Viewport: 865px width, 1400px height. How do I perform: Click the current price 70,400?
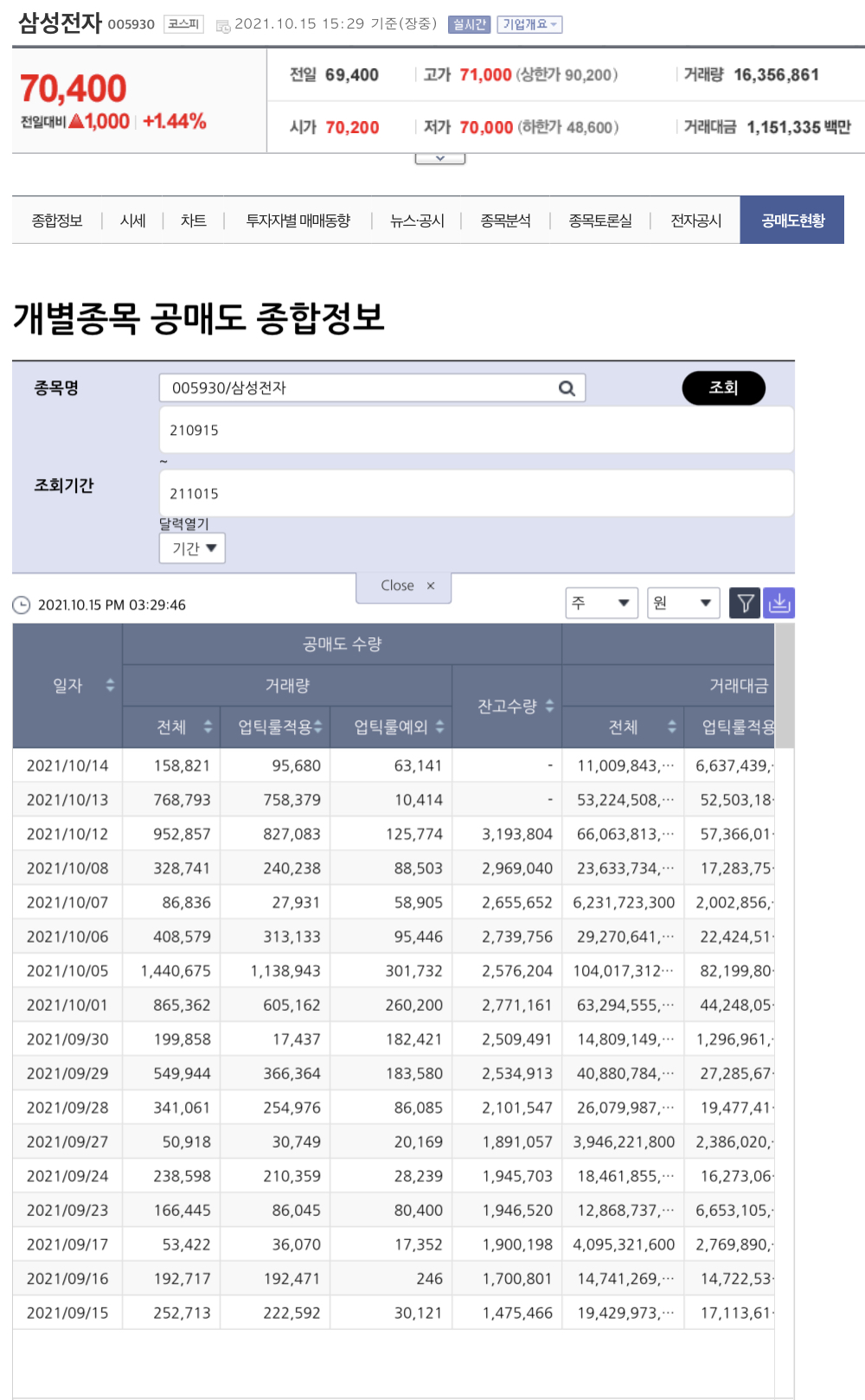[73, 88]
